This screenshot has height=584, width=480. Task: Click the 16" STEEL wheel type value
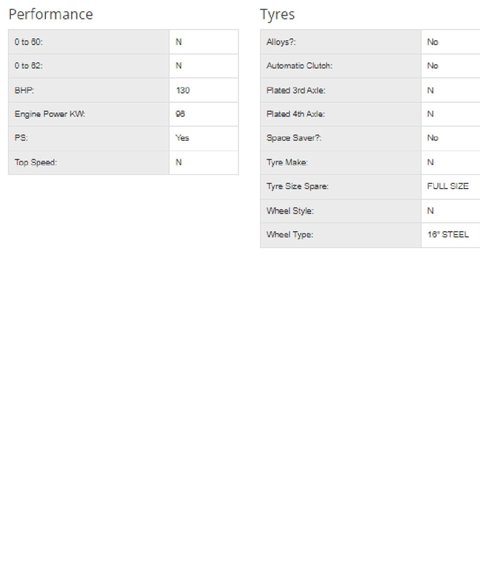pos(448,235)
